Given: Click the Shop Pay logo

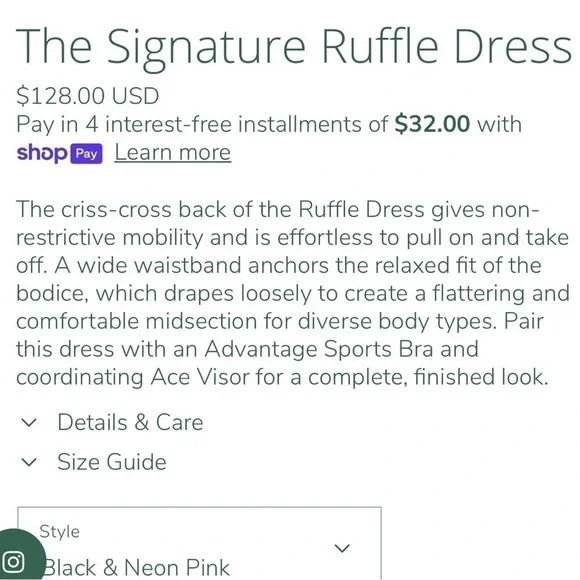Looking at the screenshot, I should pos(60,153).
